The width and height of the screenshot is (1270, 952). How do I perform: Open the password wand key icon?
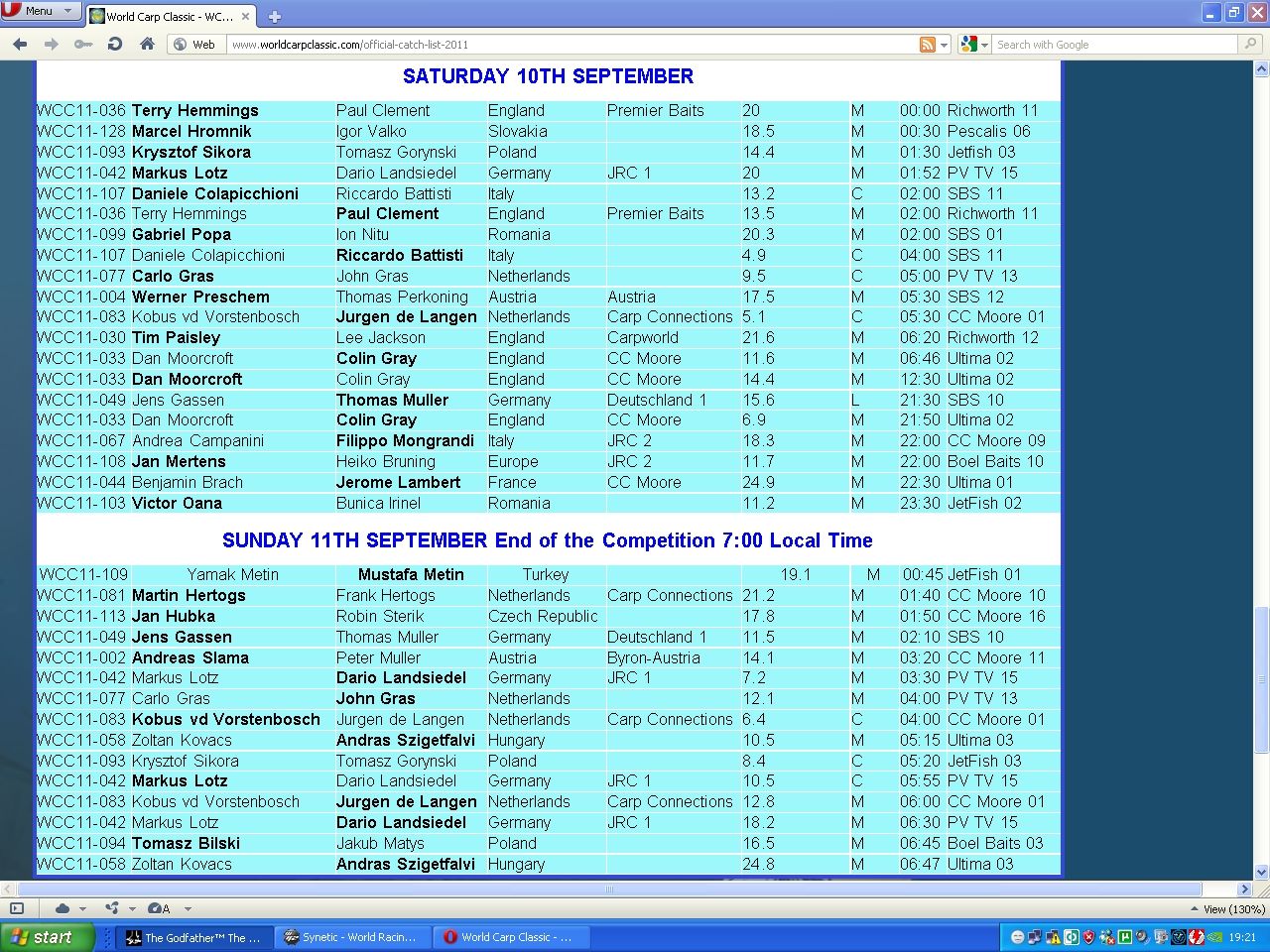tap(83, 44)
